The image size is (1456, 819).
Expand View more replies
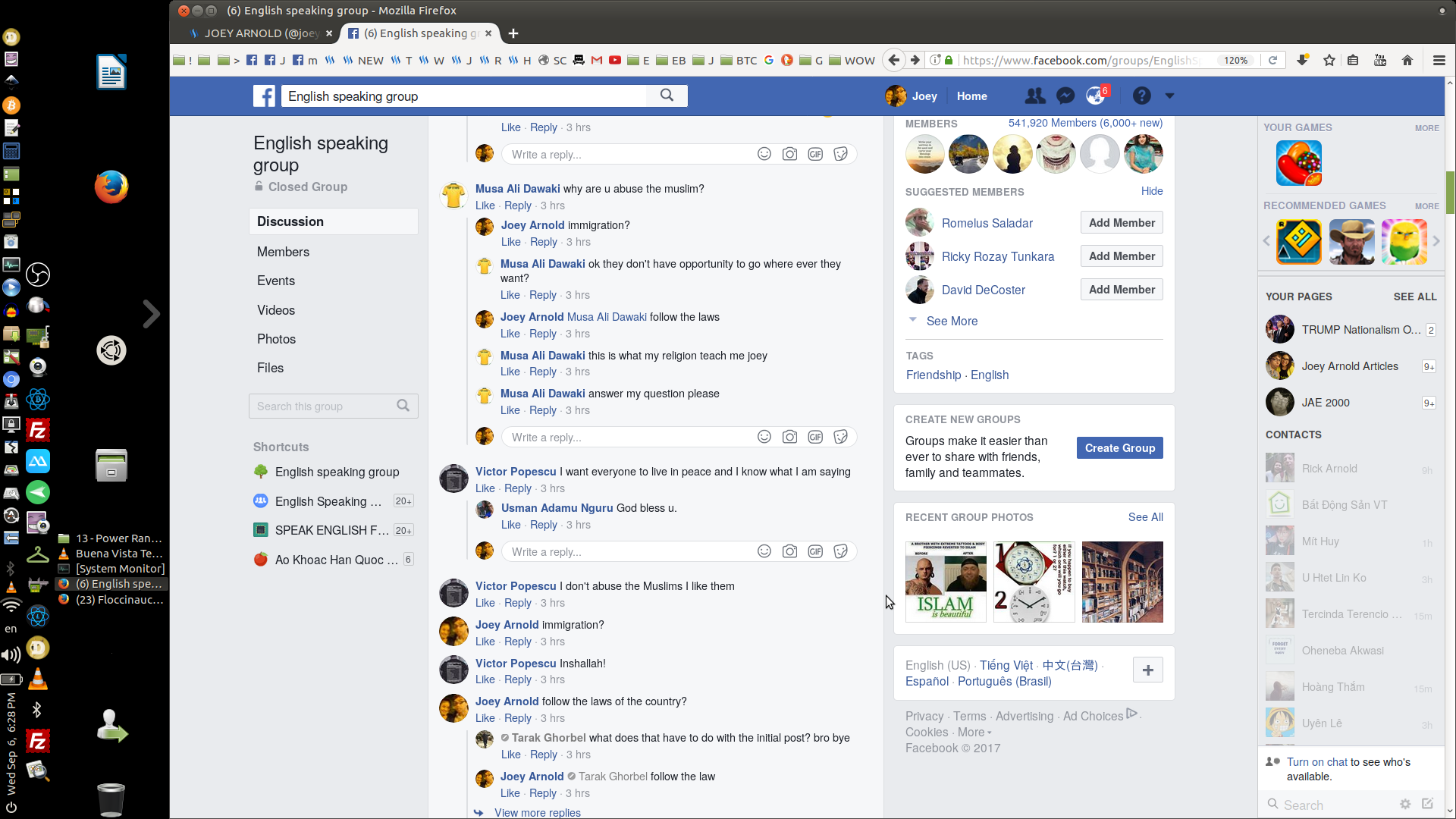click(x=537, y=813)
